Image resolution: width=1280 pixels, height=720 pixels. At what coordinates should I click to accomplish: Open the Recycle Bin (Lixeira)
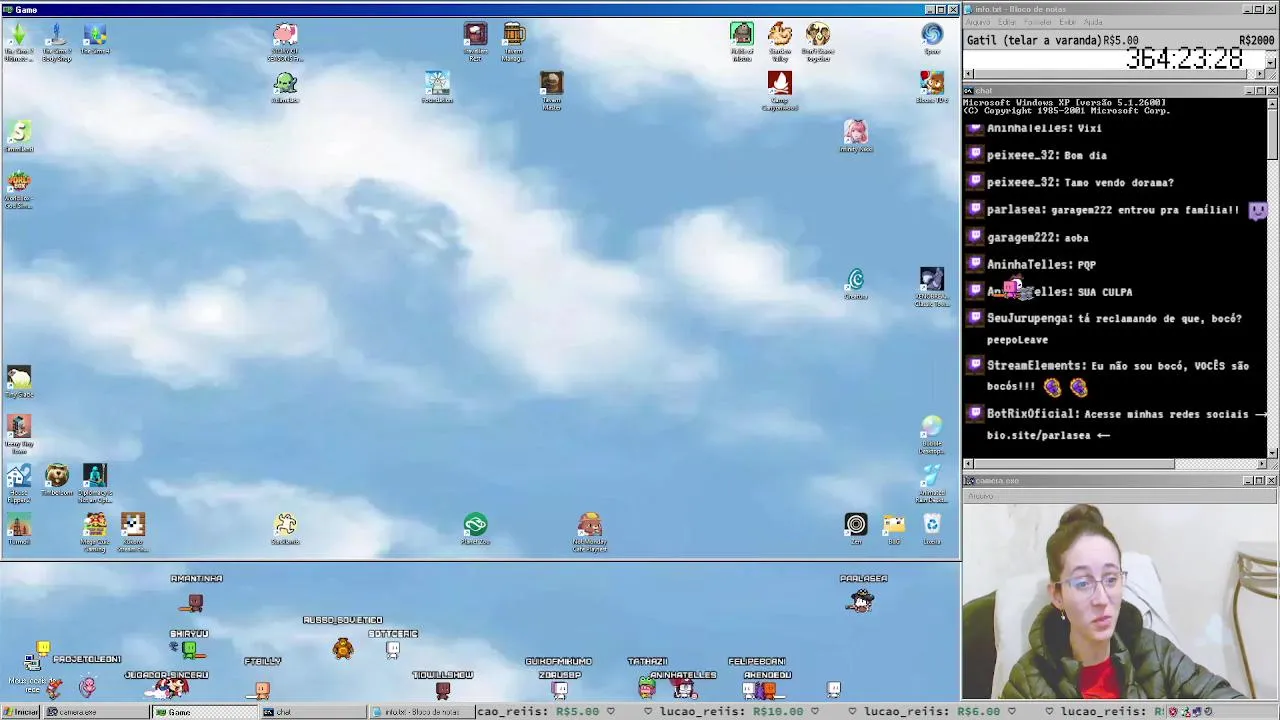[932, 528]
